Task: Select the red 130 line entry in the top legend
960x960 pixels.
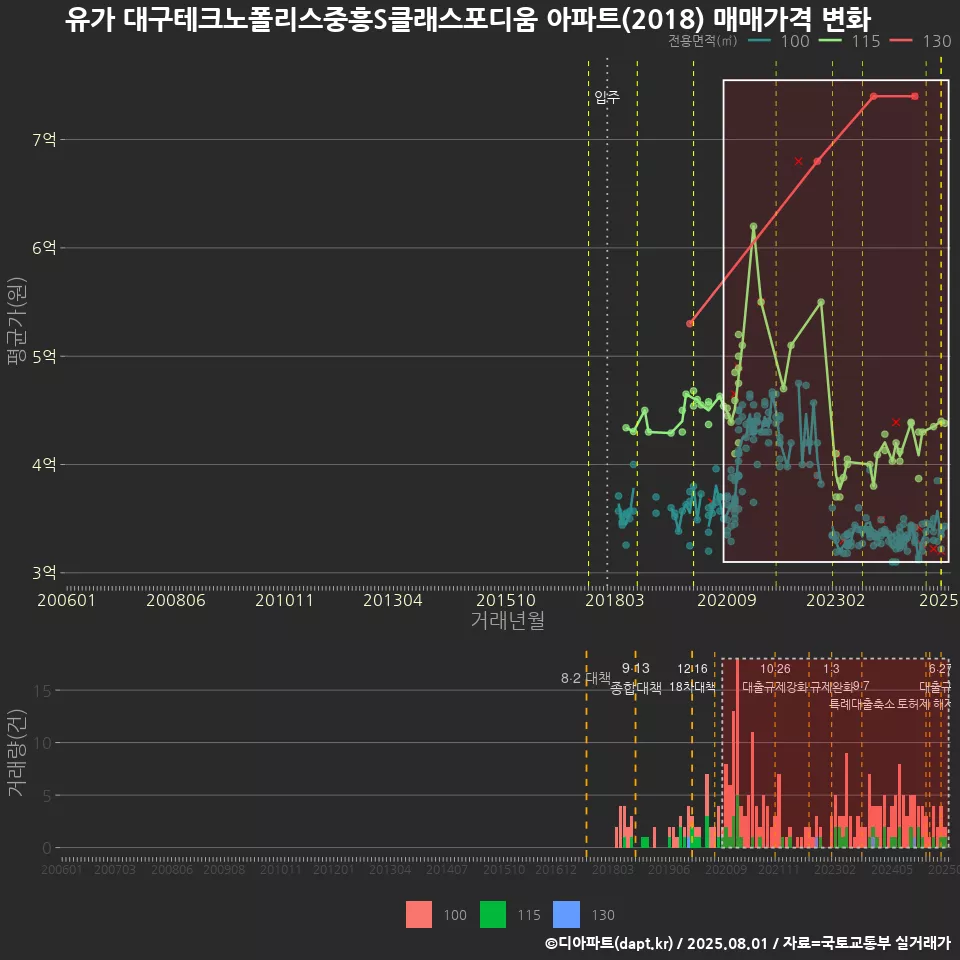Action: click(921, 41)
